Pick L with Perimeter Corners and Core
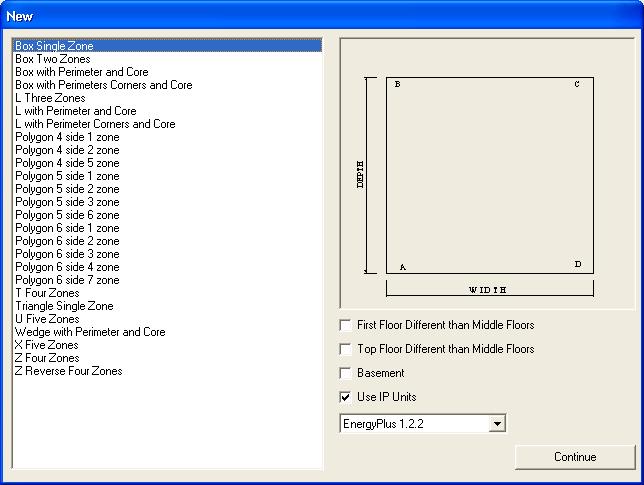The width and height of the screenshot is (644, 485). pyautogui.click(x=168, y=124)
